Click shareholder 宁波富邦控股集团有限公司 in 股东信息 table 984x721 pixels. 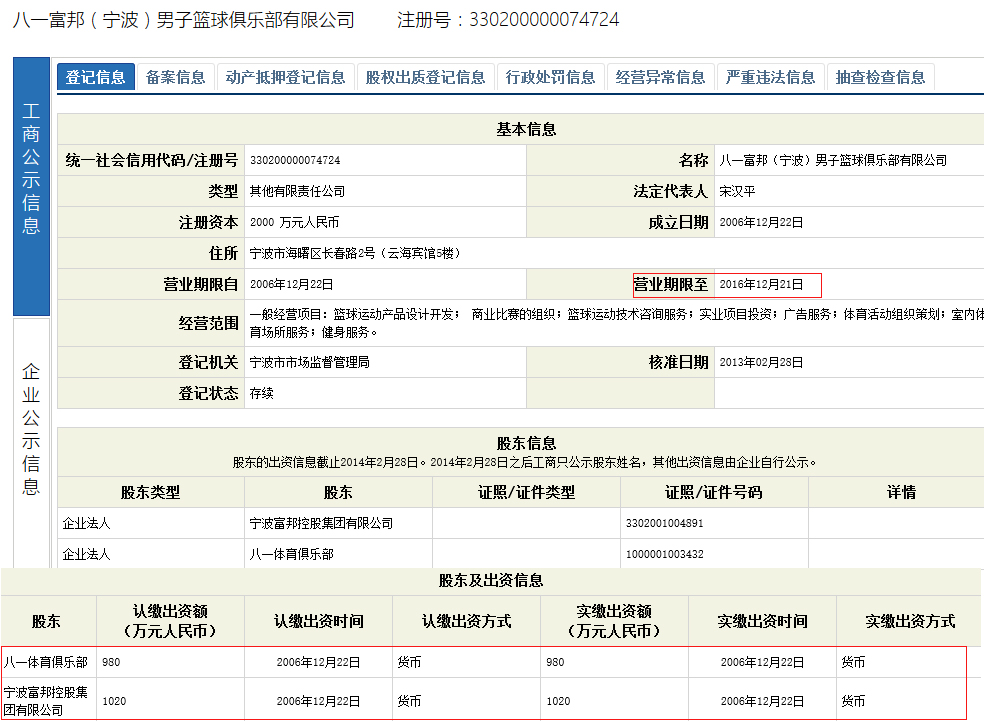click(321, 523)
